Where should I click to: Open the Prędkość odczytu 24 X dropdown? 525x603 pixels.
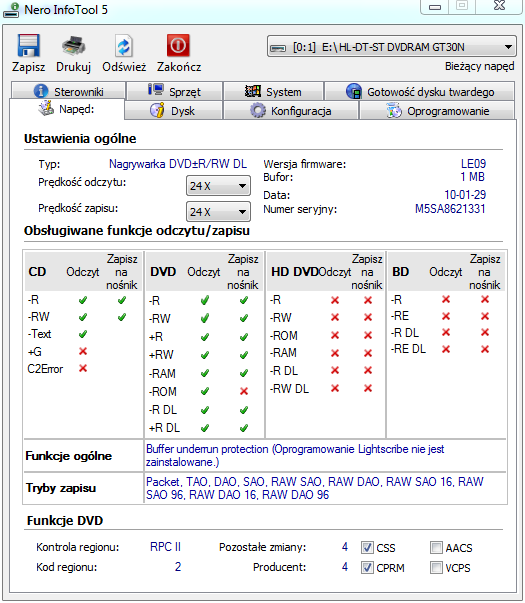pos(218,186)
